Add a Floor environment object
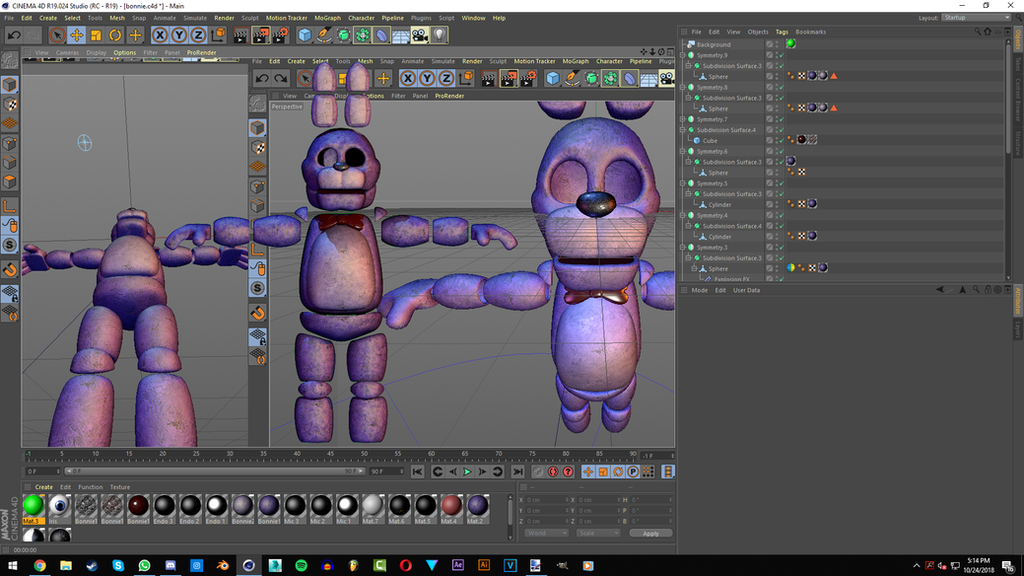Screen dimensions: 1024x576 click(401, 35)
